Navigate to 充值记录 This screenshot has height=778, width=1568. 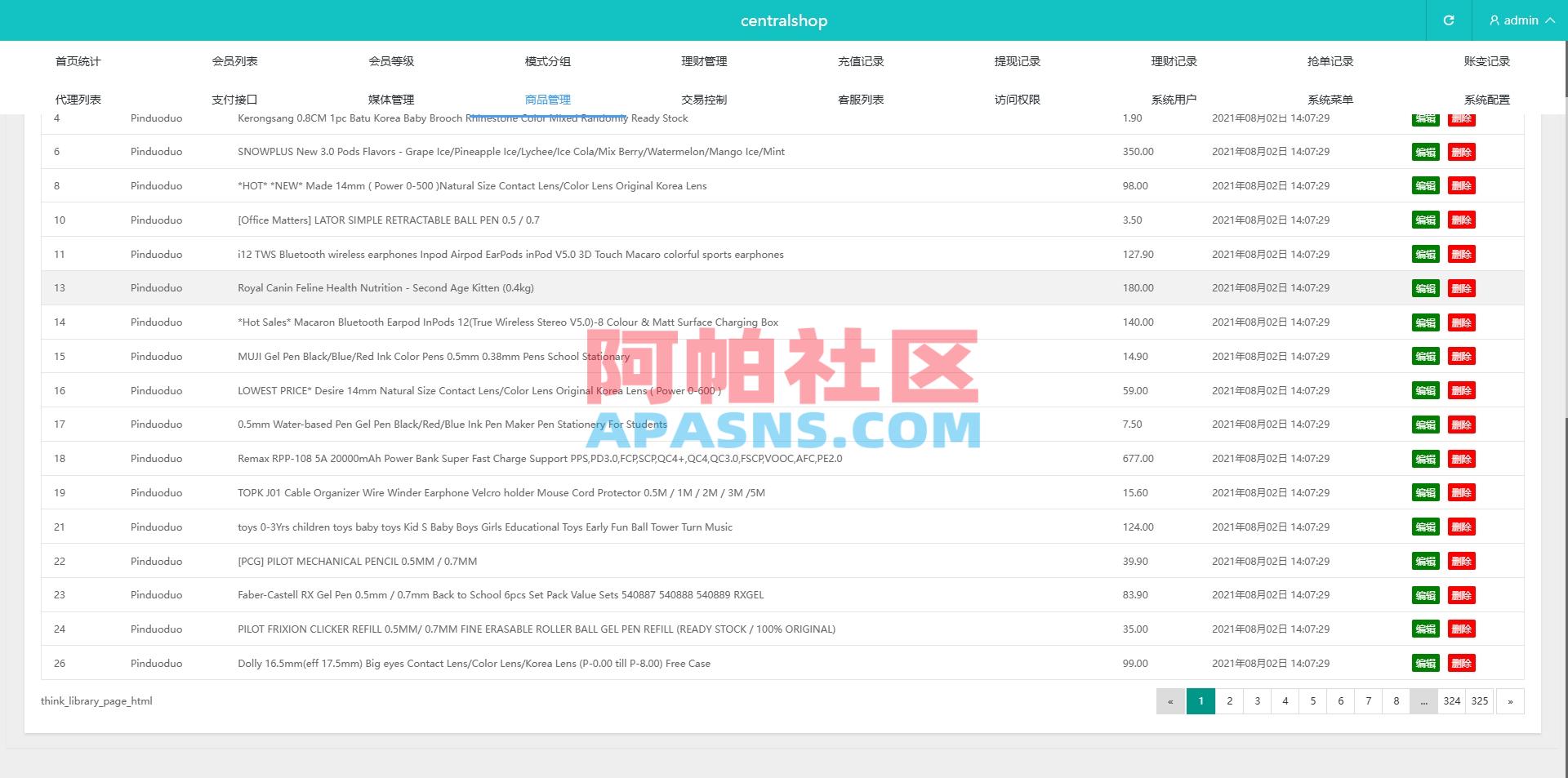[x=861, y=60]
